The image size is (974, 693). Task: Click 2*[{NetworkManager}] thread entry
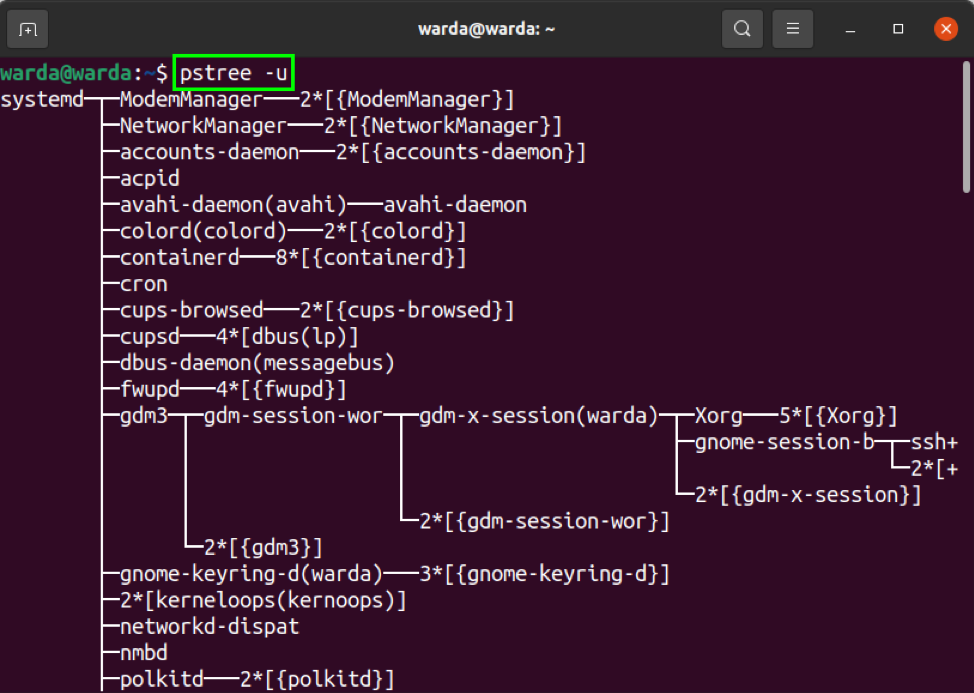click(x=443, y=126)
